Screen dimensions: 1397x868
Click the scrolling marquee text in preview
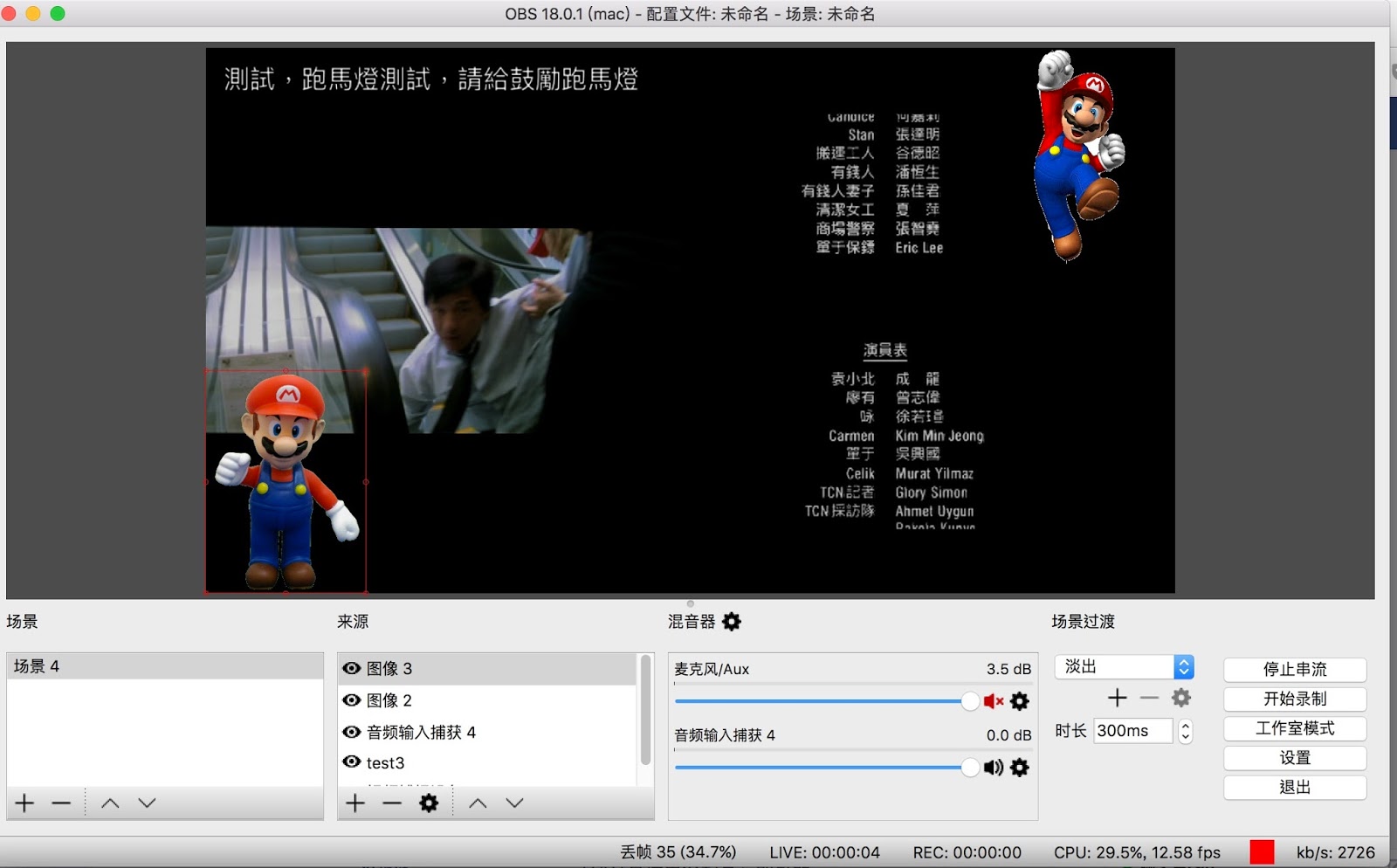click(x=431, y=79)
